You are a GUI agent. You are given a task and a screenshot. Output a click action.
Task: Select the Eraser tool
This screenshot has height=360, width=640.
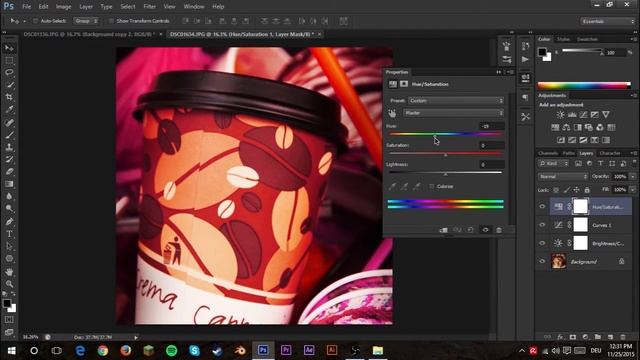pyautogui.click(x=9, y=171)
